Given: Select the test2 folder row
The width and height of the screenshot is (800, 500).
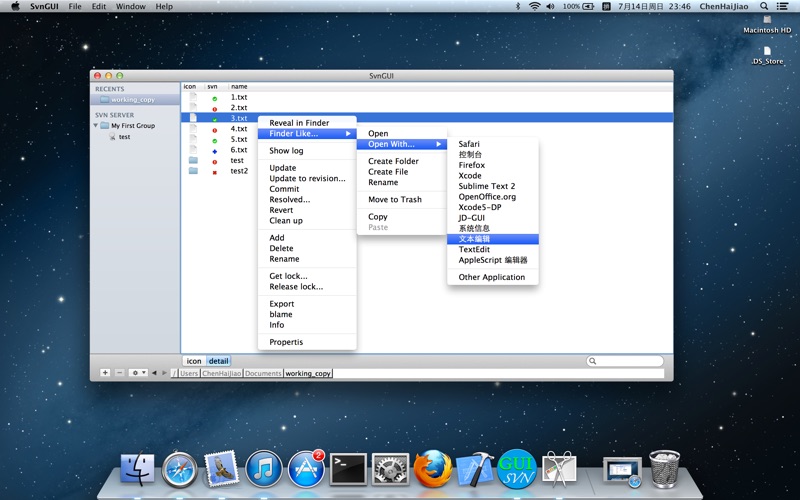Looking at the screenshot, I should click(427, 171).
